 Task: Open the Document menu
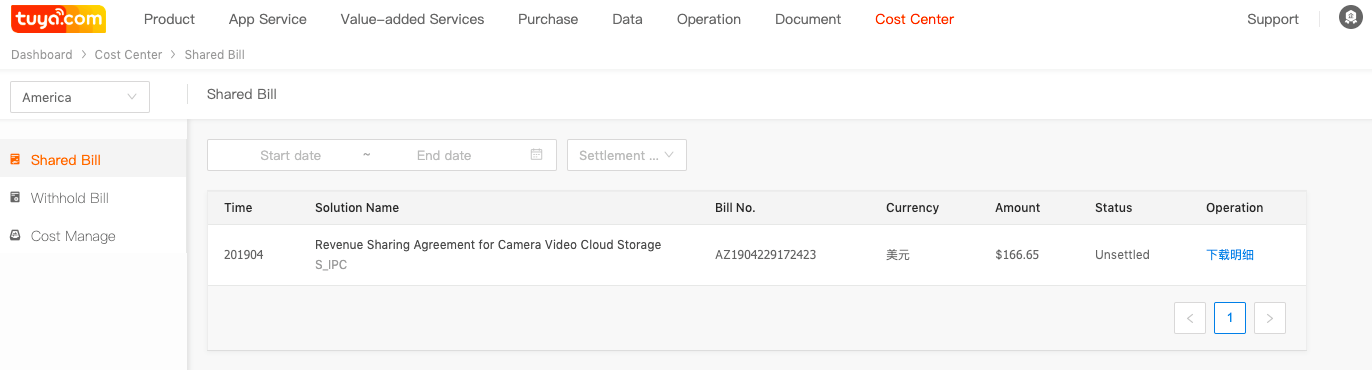click(x=808, y=19)
